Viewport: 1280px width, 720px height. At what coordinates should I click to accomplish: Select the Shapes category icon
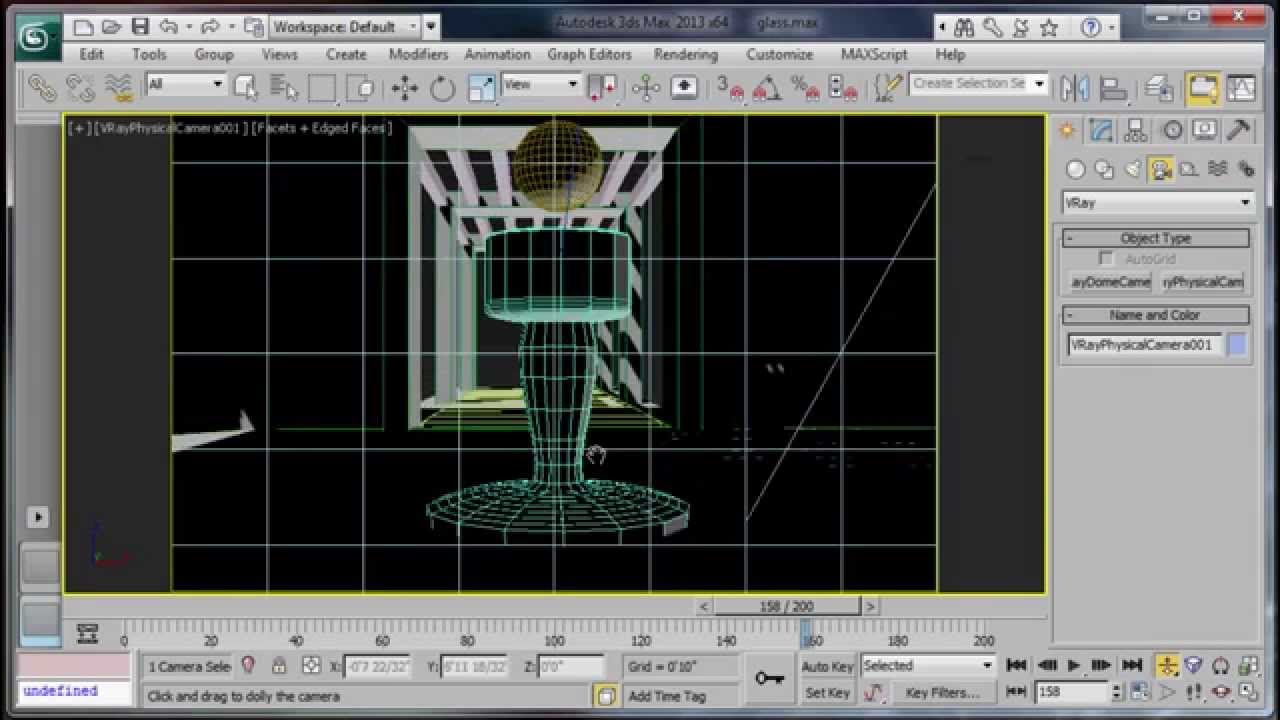click(x=1104, y=169)
